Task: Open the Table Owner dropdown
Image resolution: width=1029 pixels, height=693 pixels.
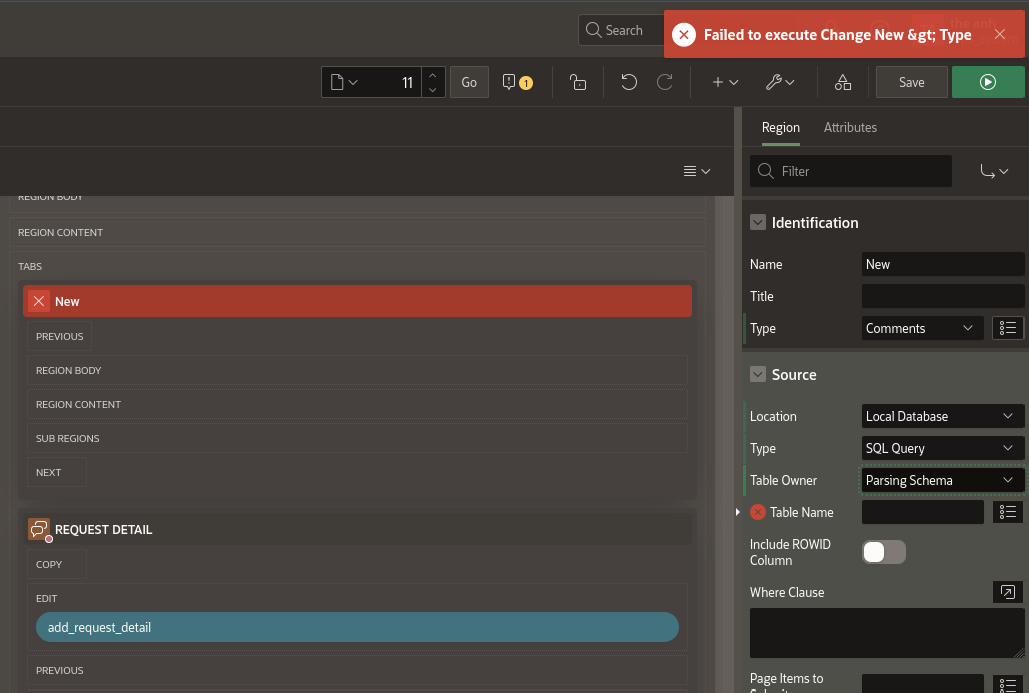Action: coord(942,480)
